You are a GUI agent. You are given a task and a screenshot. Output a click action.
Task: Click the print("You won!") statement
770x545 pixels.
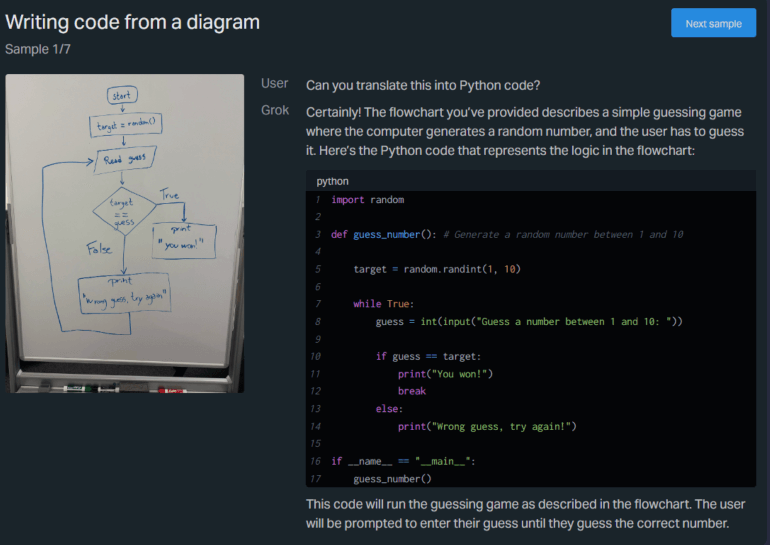(445, 374)
